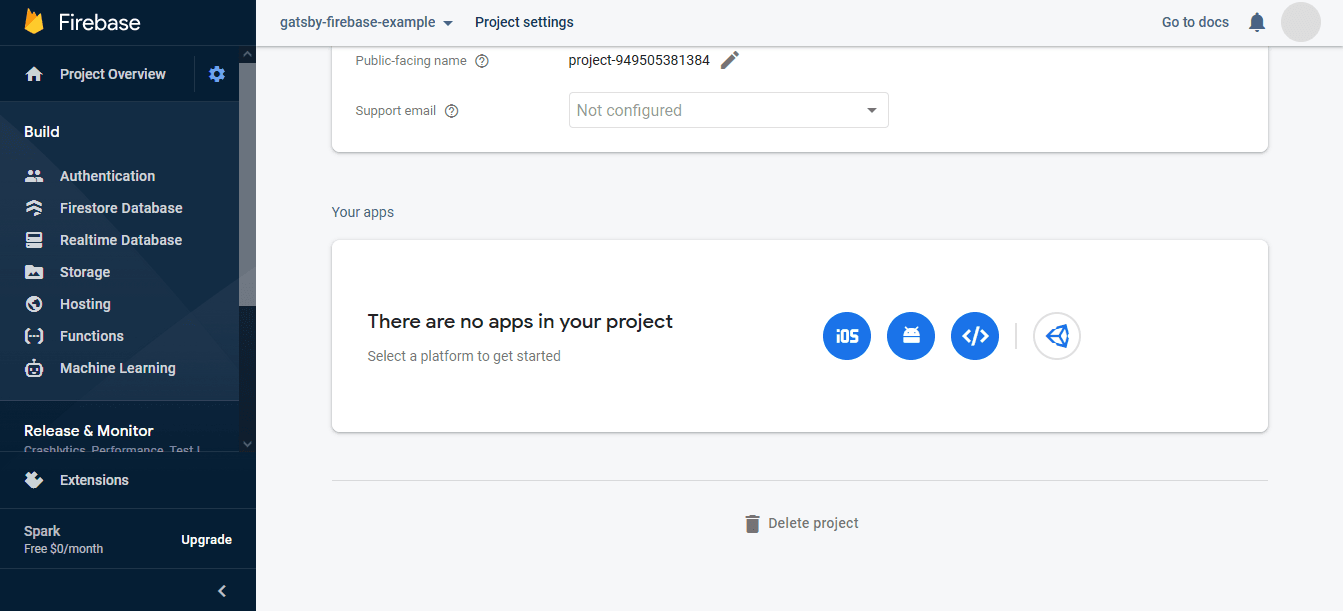Click the Realtime Database icon
Viewport: 1343px width, 611px height.
tap(34, 240)
